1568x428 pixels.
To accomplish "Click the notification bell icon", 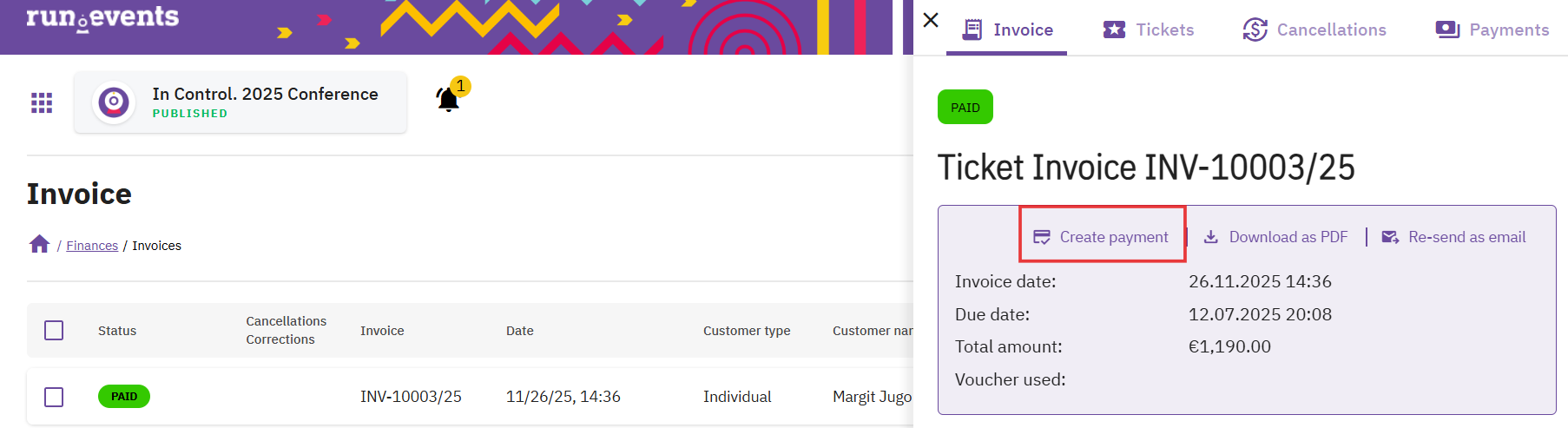I will tap(448, 100).
